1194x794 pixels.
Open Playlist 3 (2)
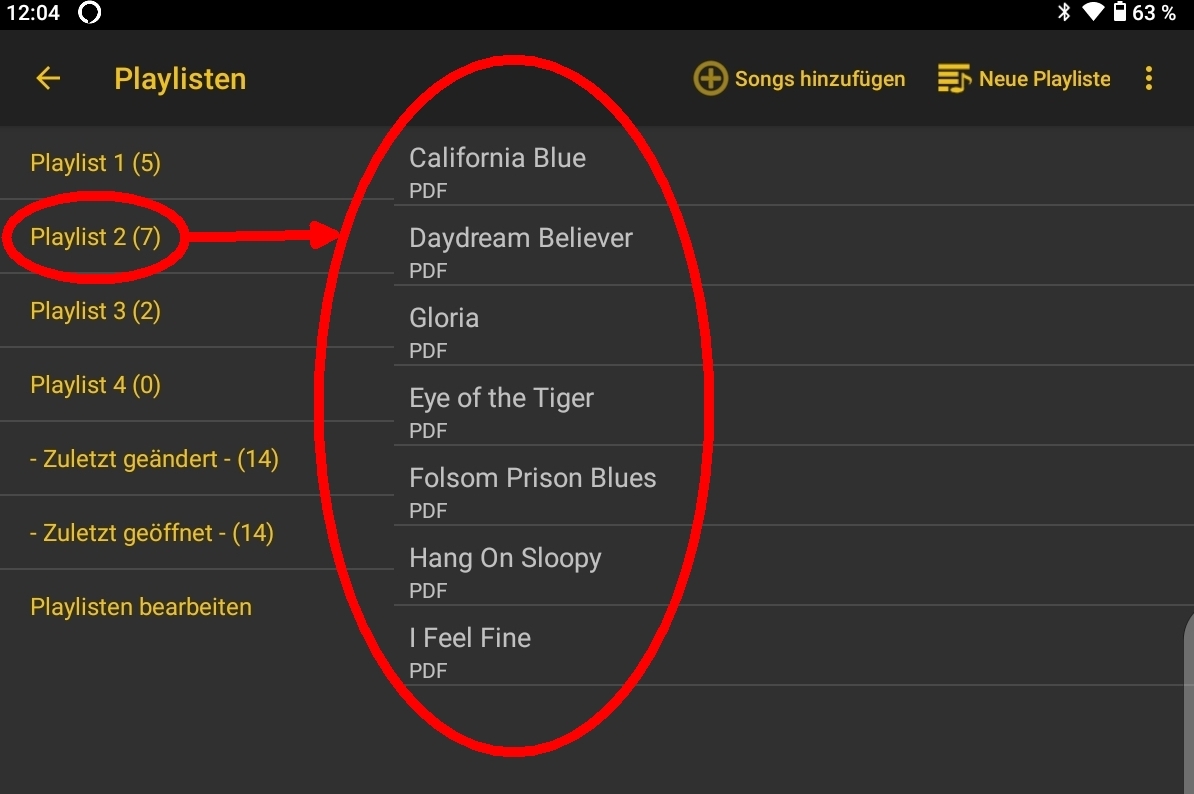point(96,311)
